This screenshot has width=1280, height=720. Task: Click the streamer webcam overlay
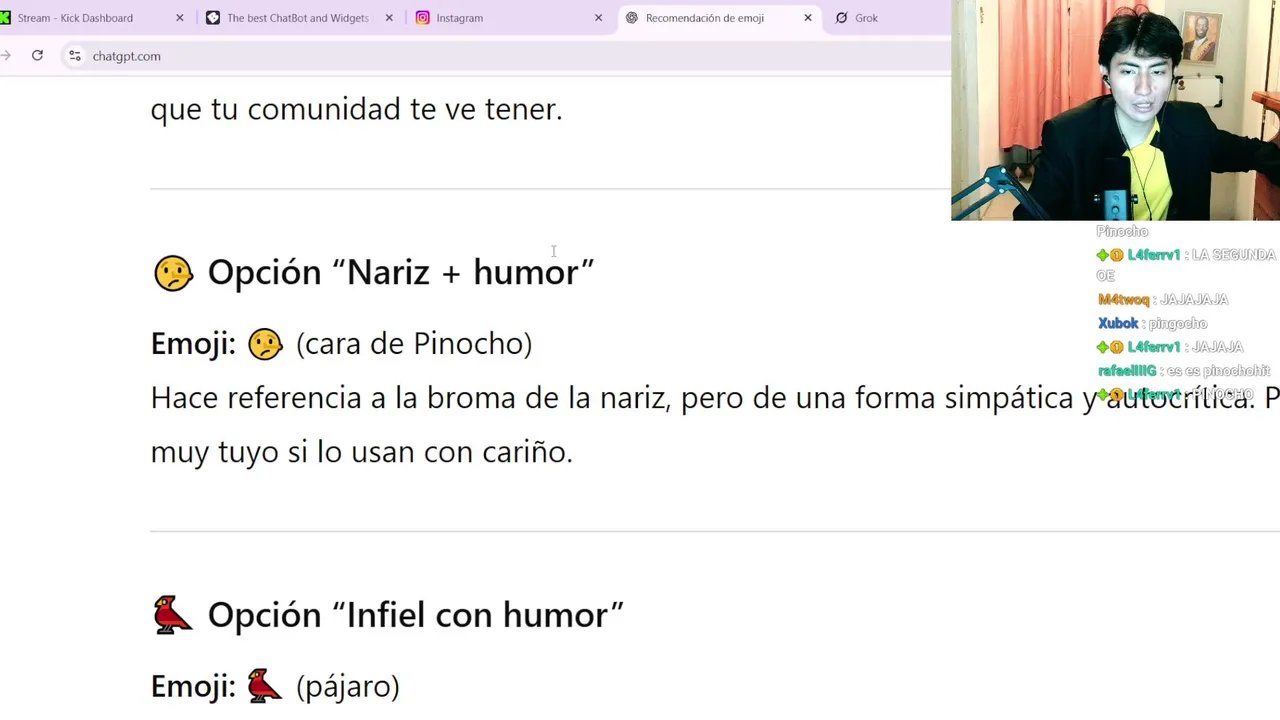click(1115, 110)
